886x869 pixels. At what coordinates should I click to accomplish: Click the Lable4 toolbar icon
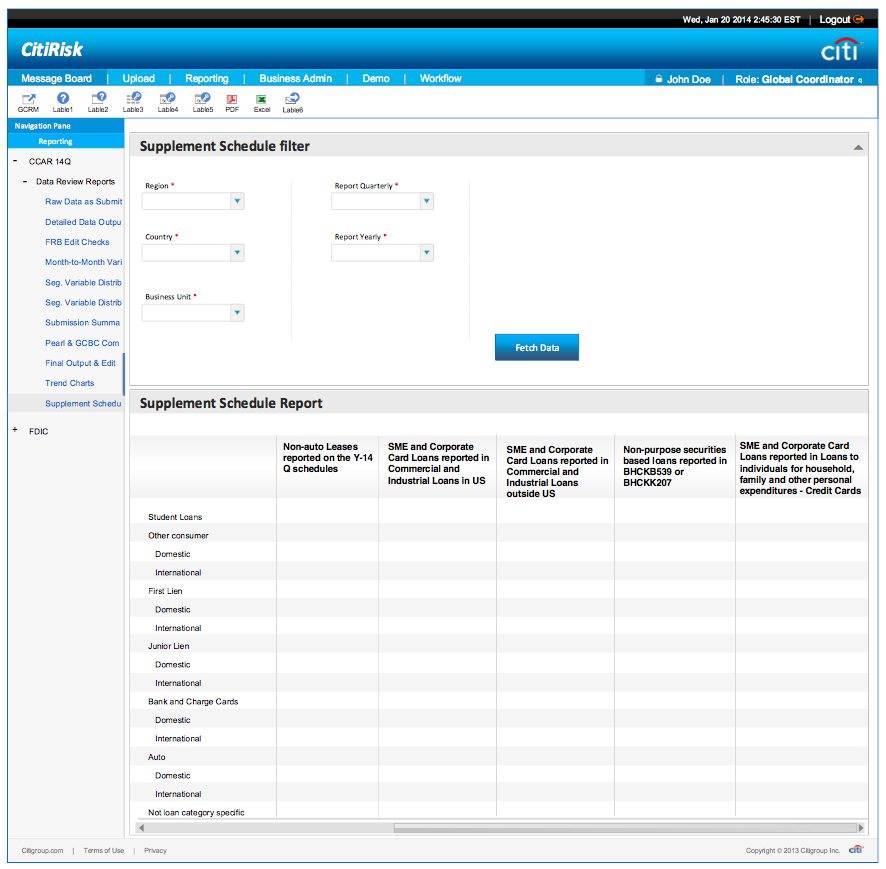168,98
